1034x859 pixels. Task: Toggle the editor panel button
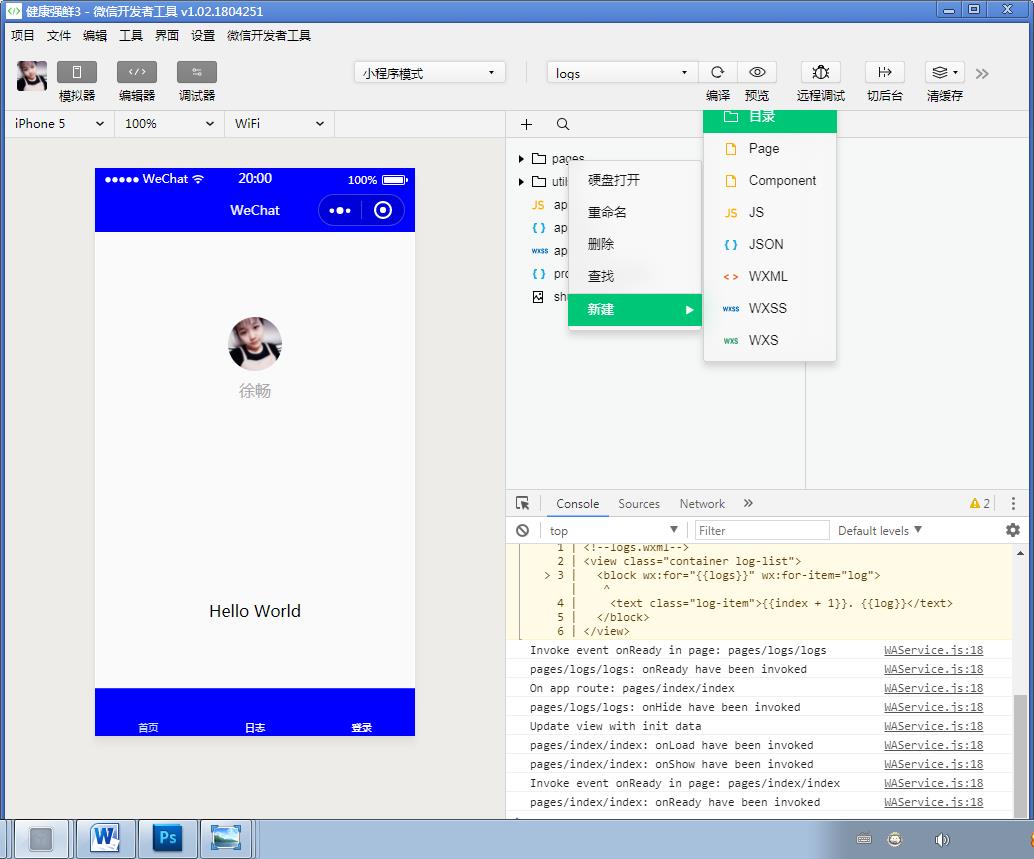tap(137, 72)
